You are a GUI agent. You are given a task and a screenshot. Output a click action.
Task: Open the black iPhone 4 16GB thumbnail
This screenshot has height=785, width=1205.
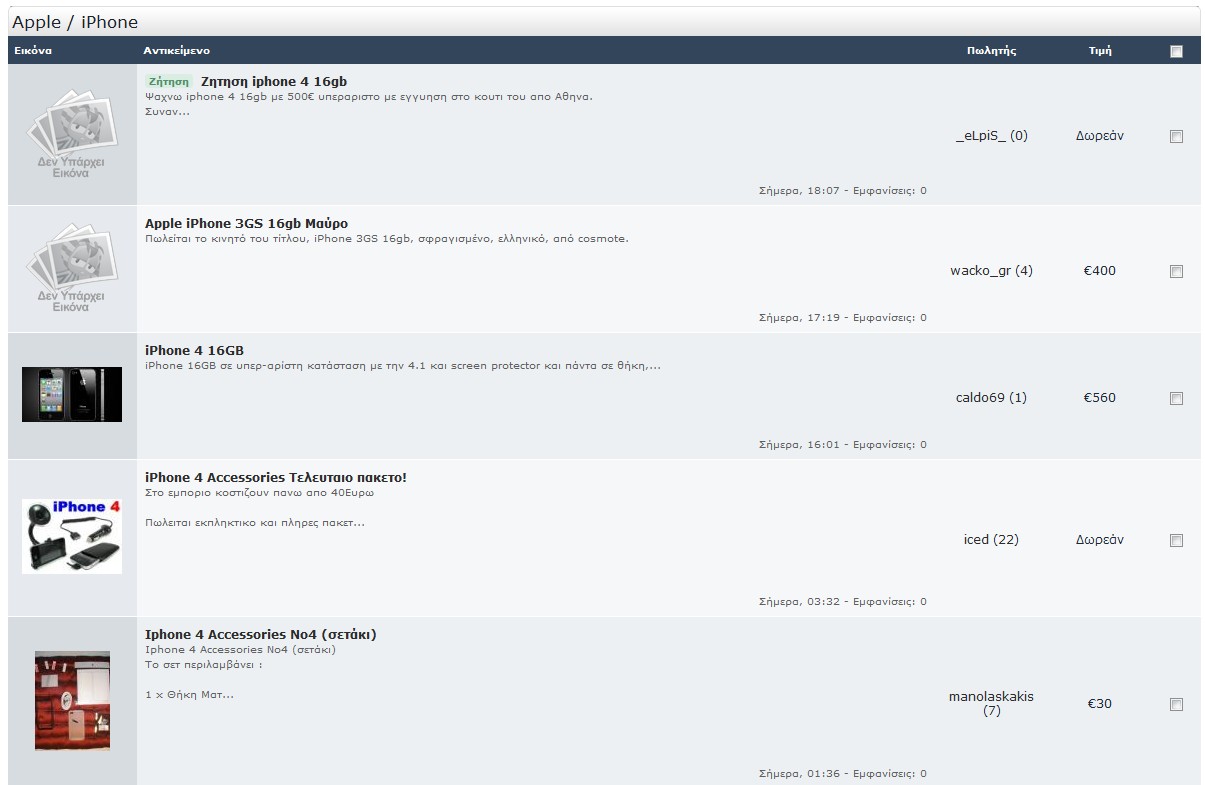pos(72,394)
